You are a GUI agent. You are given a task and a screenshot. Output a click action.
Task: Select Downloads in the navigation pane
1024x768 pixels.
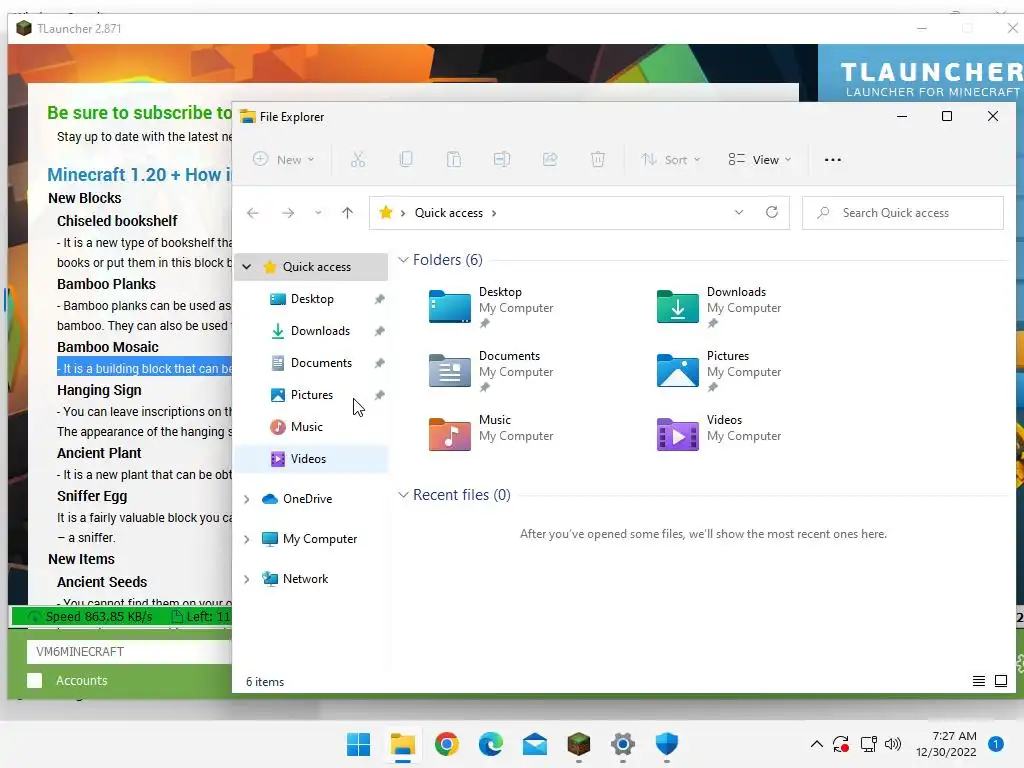pos(320,331)
